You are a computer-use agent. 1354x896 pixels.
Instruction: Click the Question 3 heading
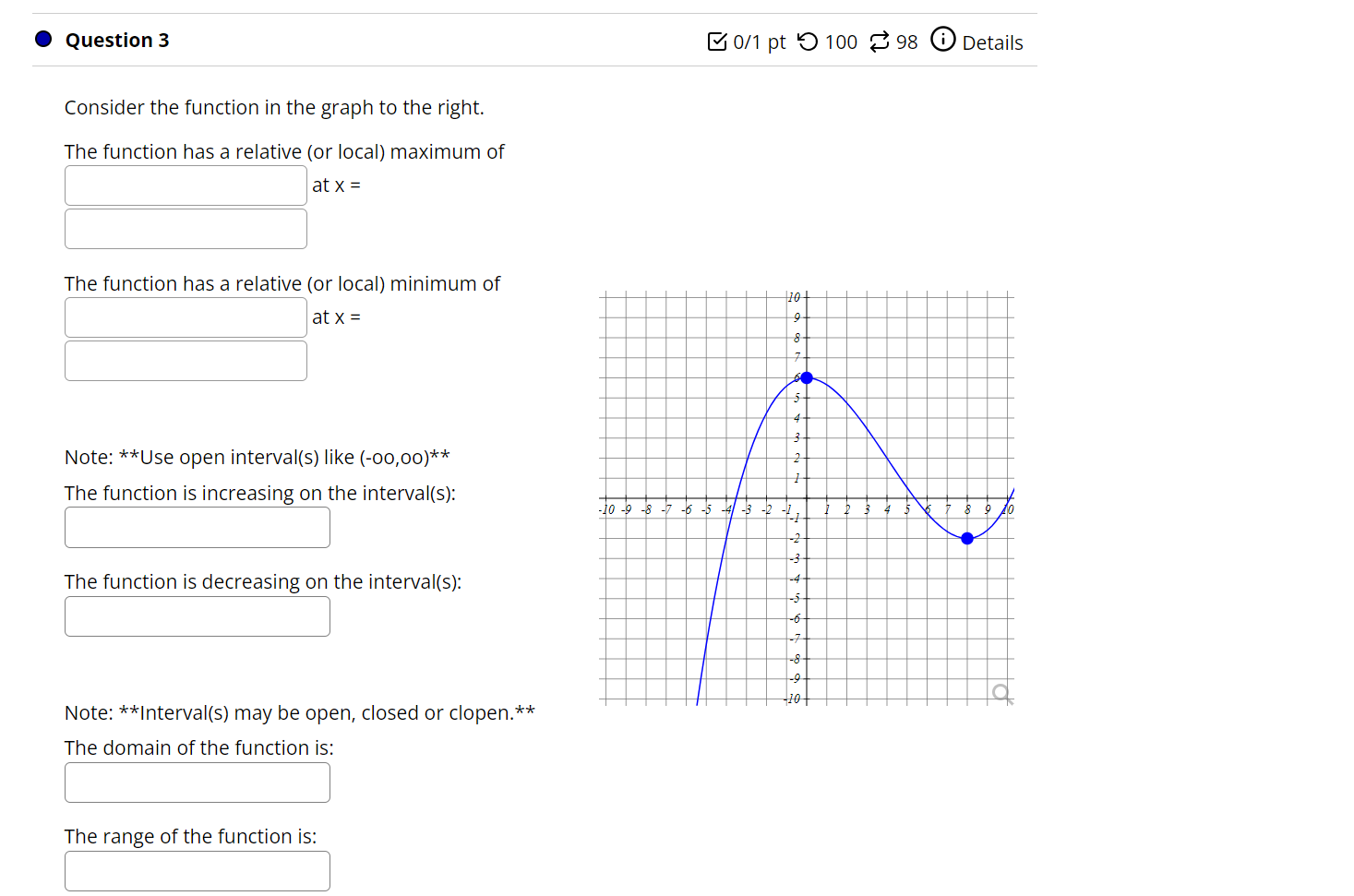pos(117,40)
